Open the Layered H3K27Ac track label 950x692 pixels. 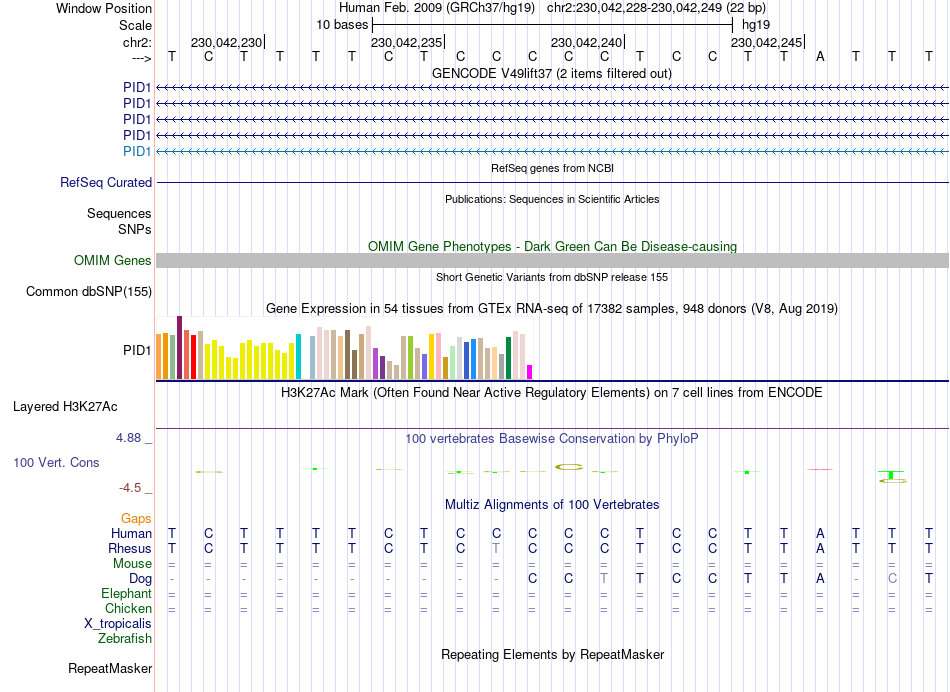[65, 407]
